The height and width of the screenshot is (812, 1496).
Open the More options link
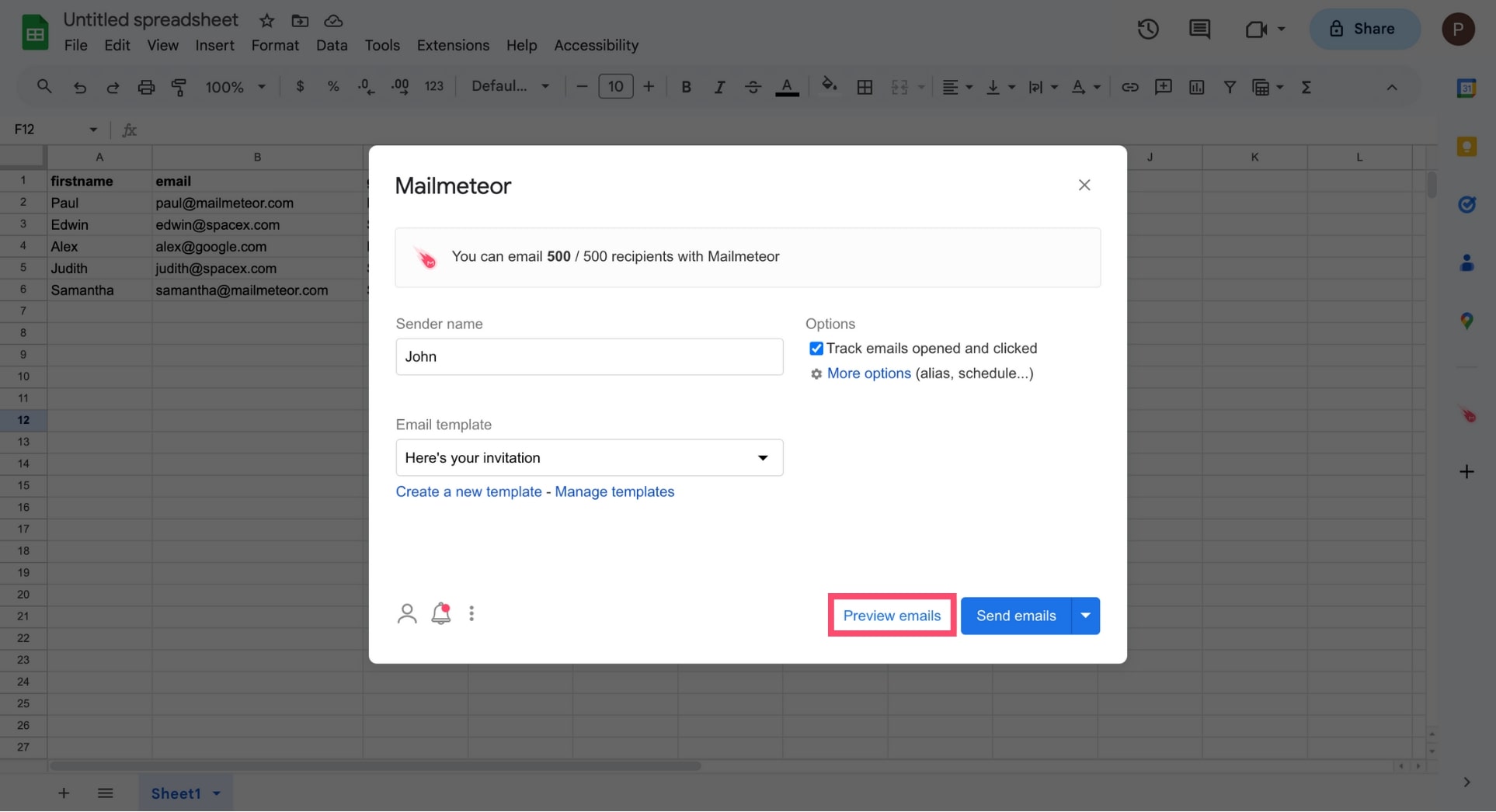[x=868, y=373]
